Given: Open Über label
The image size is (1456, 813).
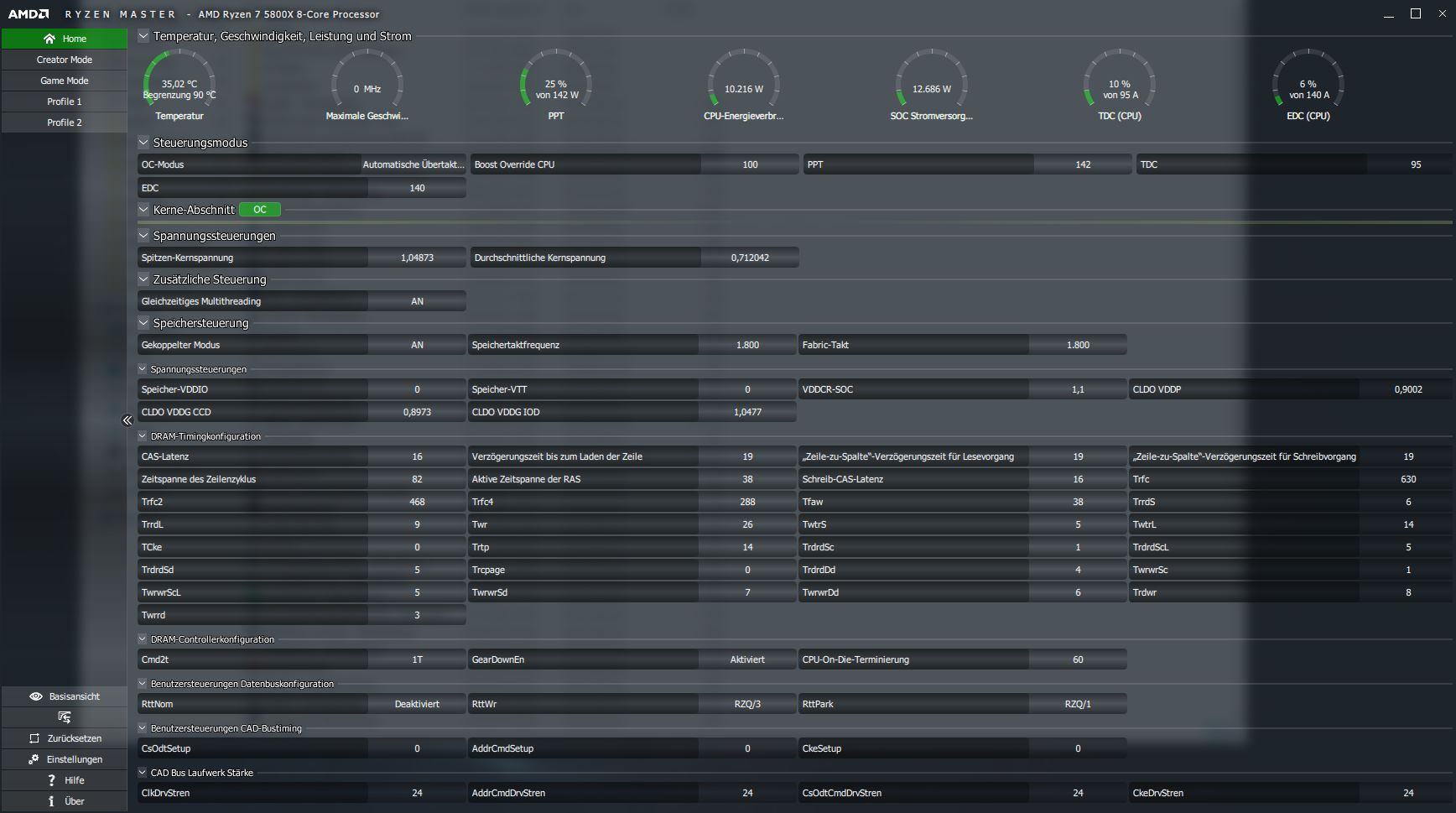Looking at the screenshot, I should coord(75,801).
